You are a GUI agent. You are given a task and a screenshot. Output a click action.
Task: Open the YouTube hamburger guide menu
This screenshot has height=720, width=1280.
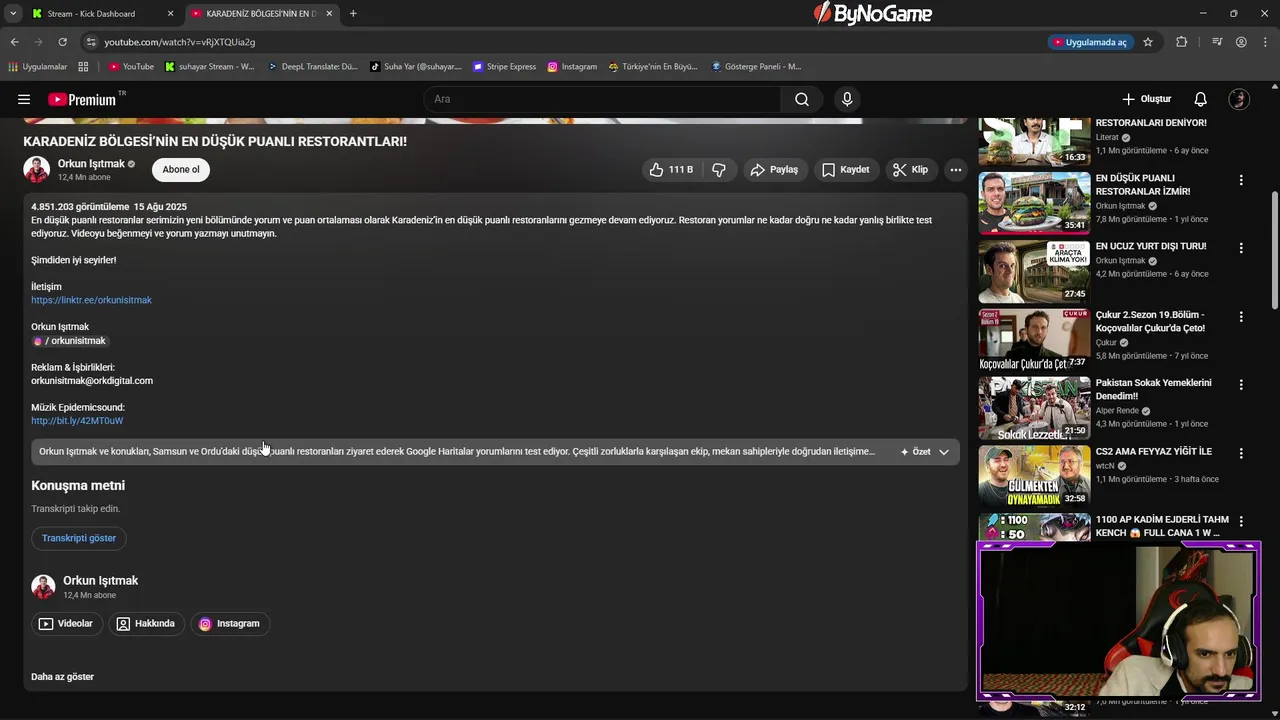[24, 99]
